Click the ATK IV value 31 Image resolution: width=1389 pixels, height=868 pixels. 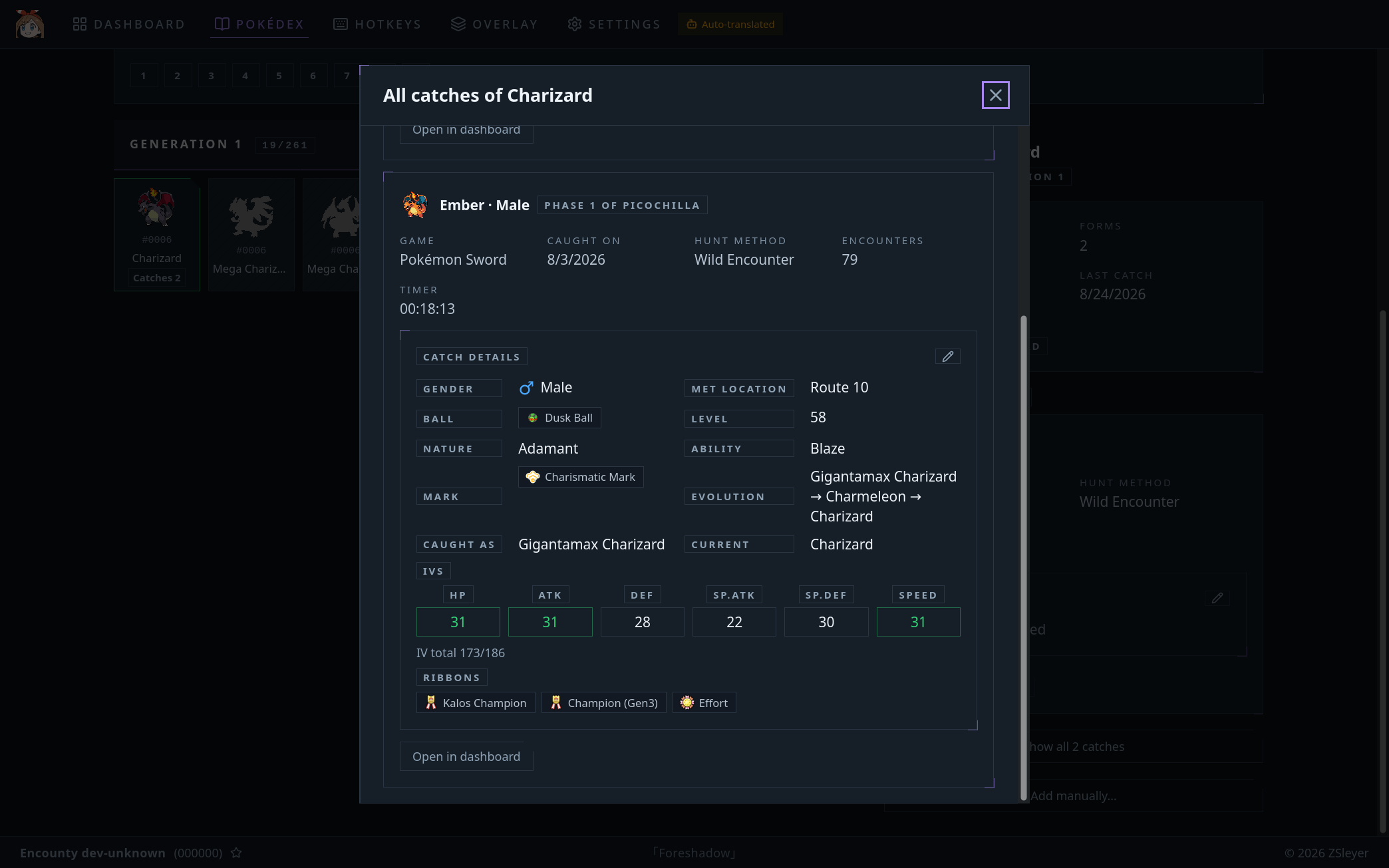click(550, 622)
